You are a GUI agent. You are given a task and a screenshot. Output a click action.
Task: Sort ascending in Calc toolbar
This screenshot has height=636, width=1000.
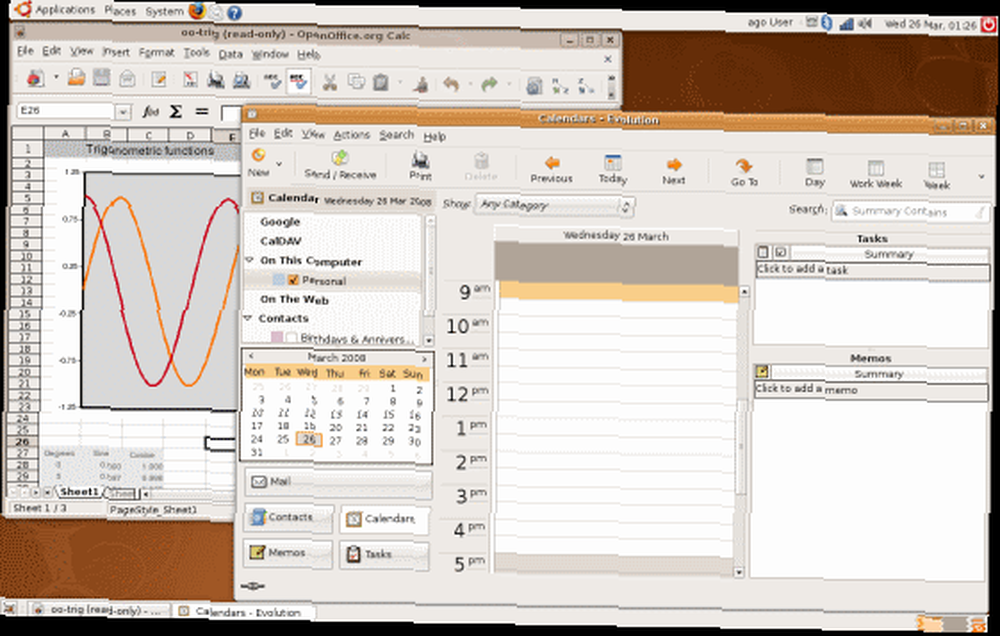coord(560,85)
